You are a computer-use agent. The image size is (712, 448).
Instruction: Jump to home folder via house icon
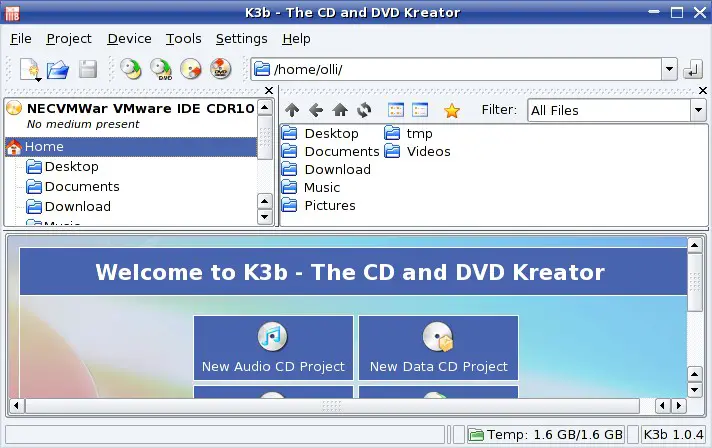(340, 110)
